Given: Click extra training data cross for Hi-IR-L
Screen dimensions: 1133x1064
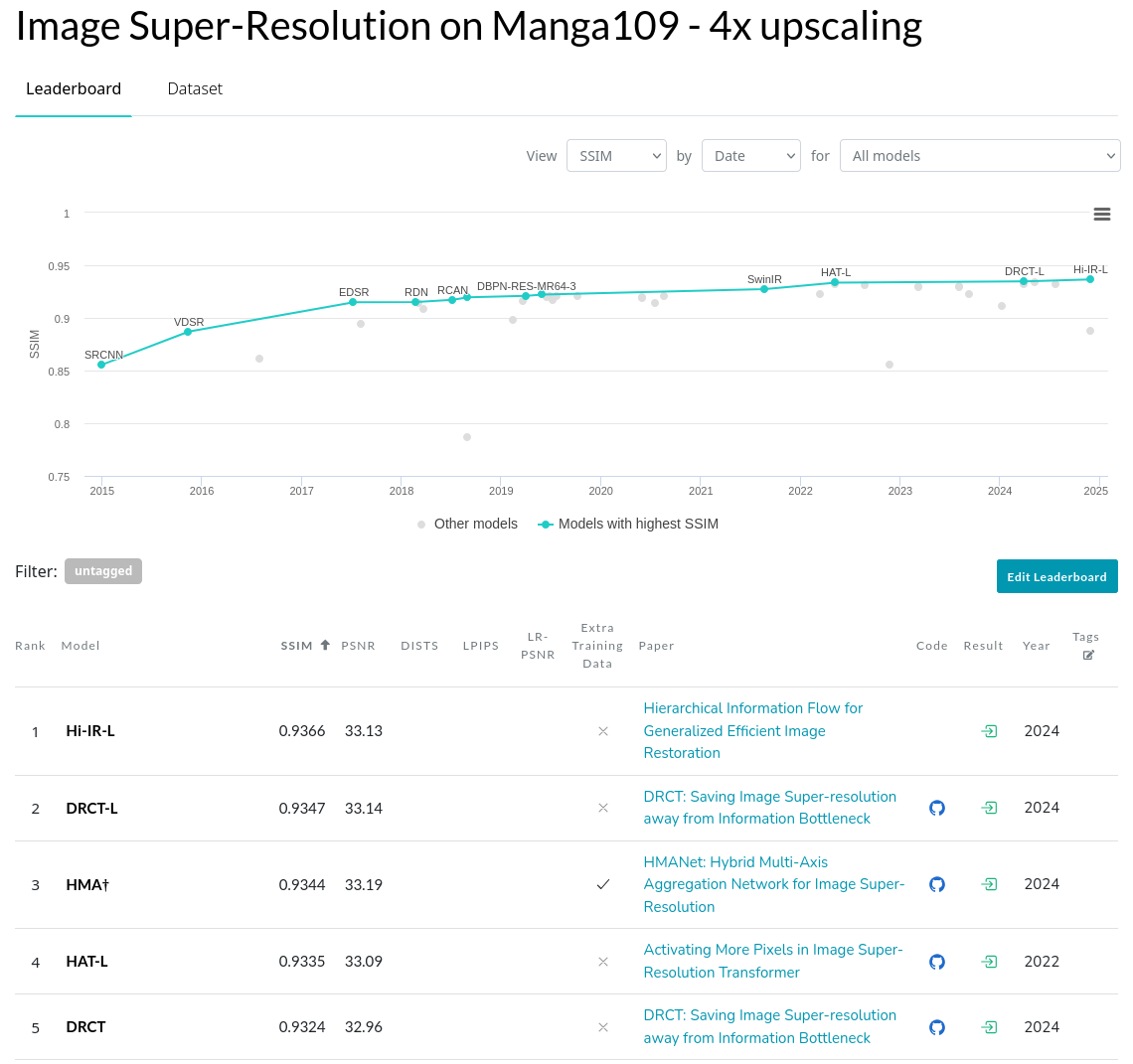Looking at the screenshot, I should pos(603,731).
